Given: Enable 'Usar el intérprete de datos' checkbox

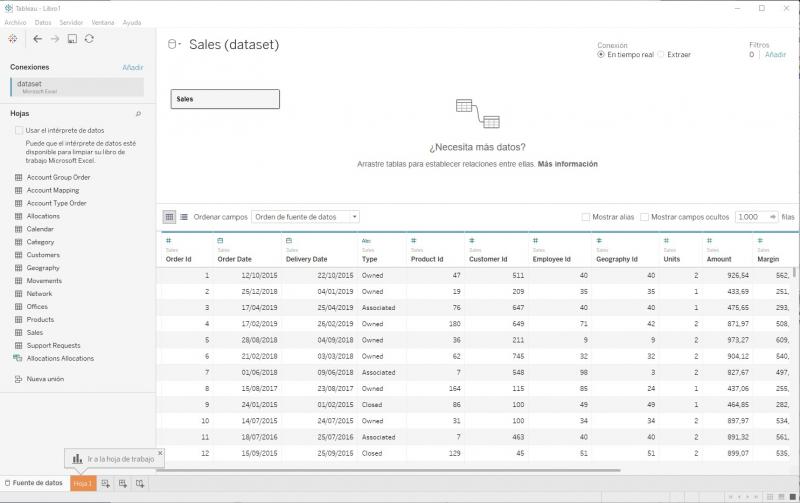Looking at the screenshot, I should pos(19,130).
